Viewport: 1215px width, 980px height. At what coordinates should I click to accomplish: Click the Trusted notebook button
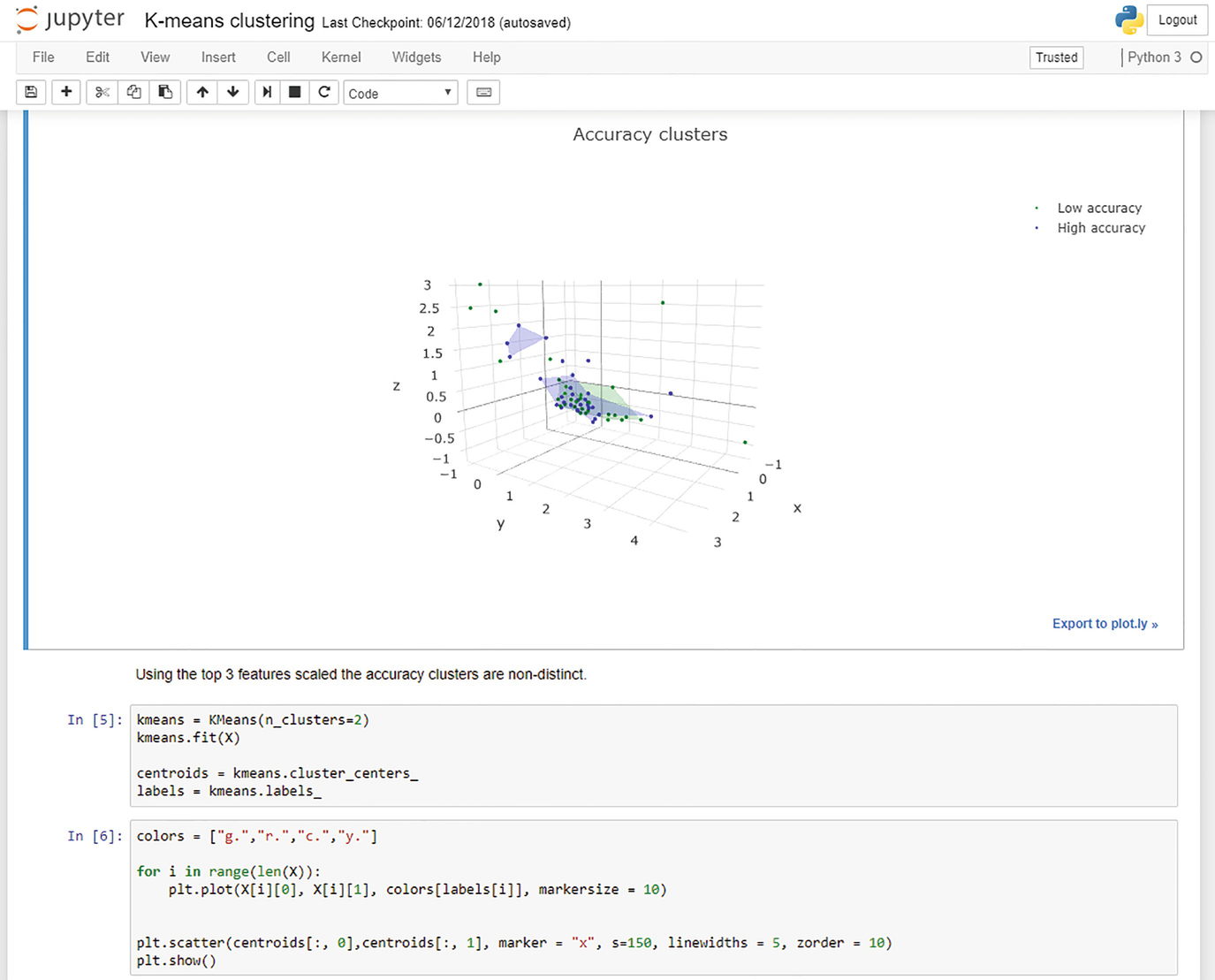pos(1057,57)
